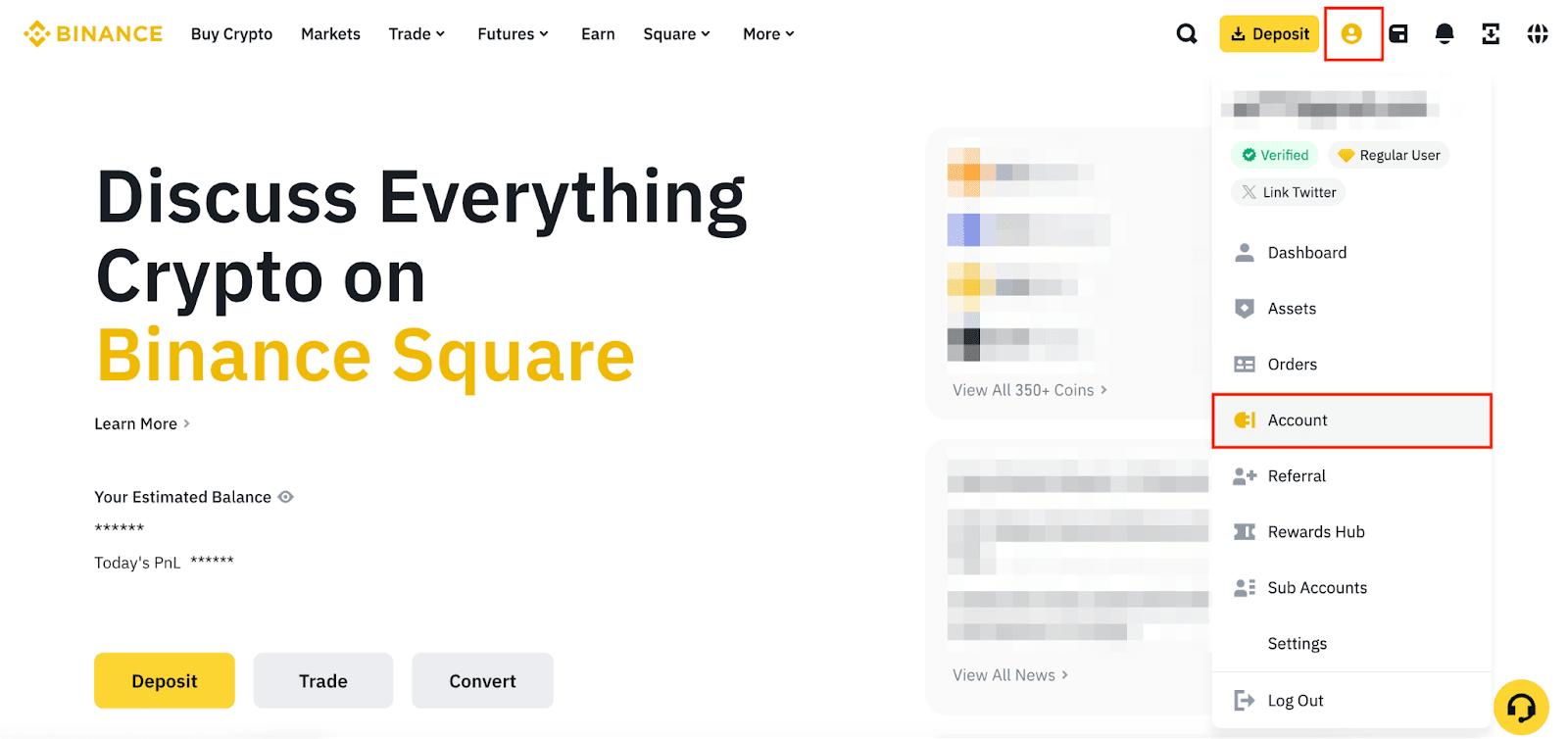1568x739 pixels.
Task: Toggle estimated balance visibility eye
Action: click(285, 497)
